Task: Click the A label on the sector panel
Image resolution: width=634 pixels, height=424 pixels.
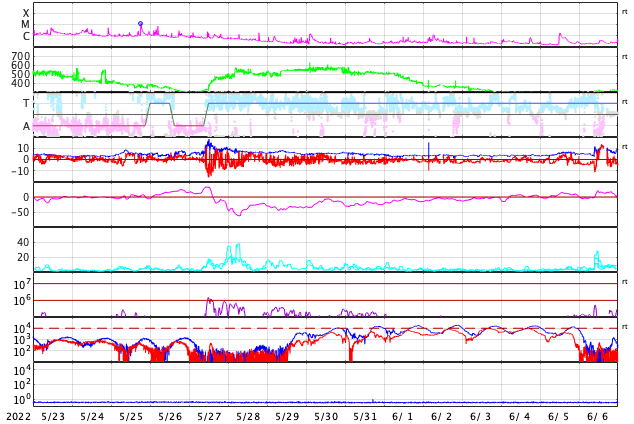Action: 26,126
